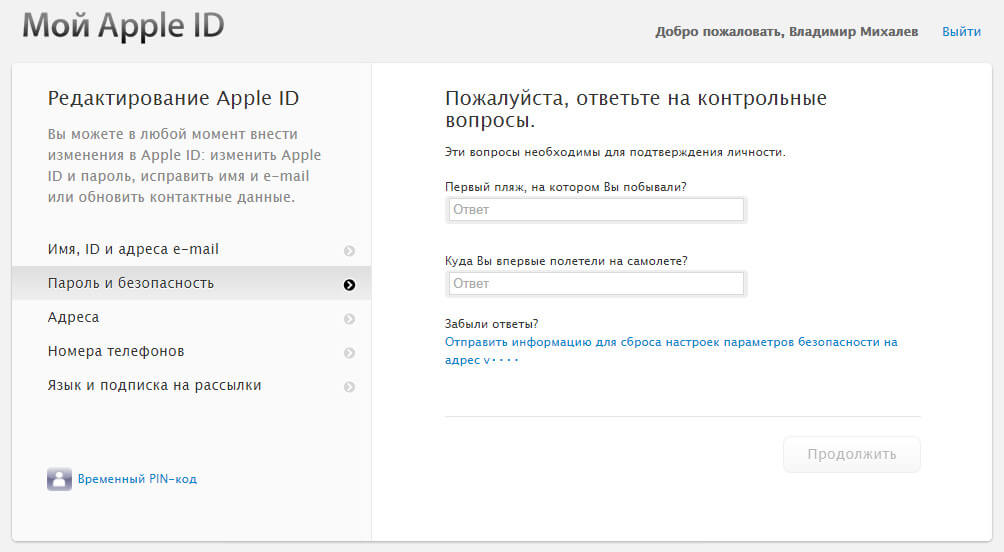Click the user name Владимир Михалев in the header

tap(857, 31)
